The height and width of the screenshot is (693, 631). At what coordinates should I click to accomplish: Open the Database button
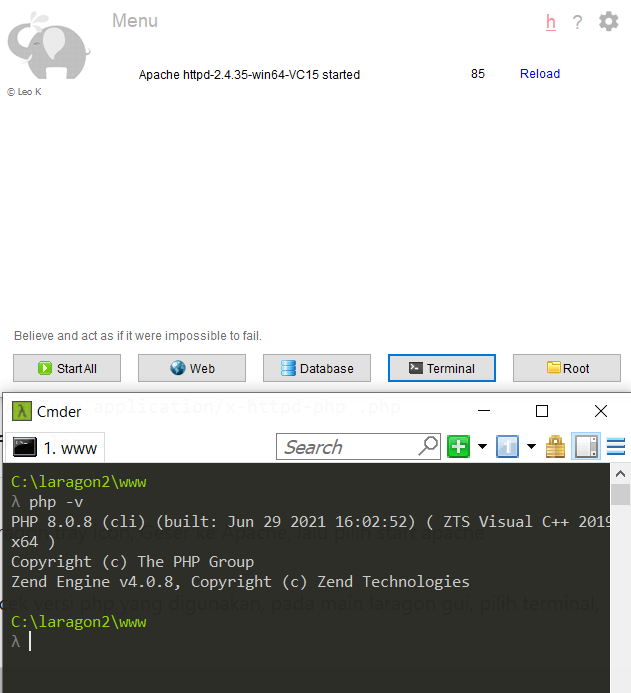pos(316,368)
